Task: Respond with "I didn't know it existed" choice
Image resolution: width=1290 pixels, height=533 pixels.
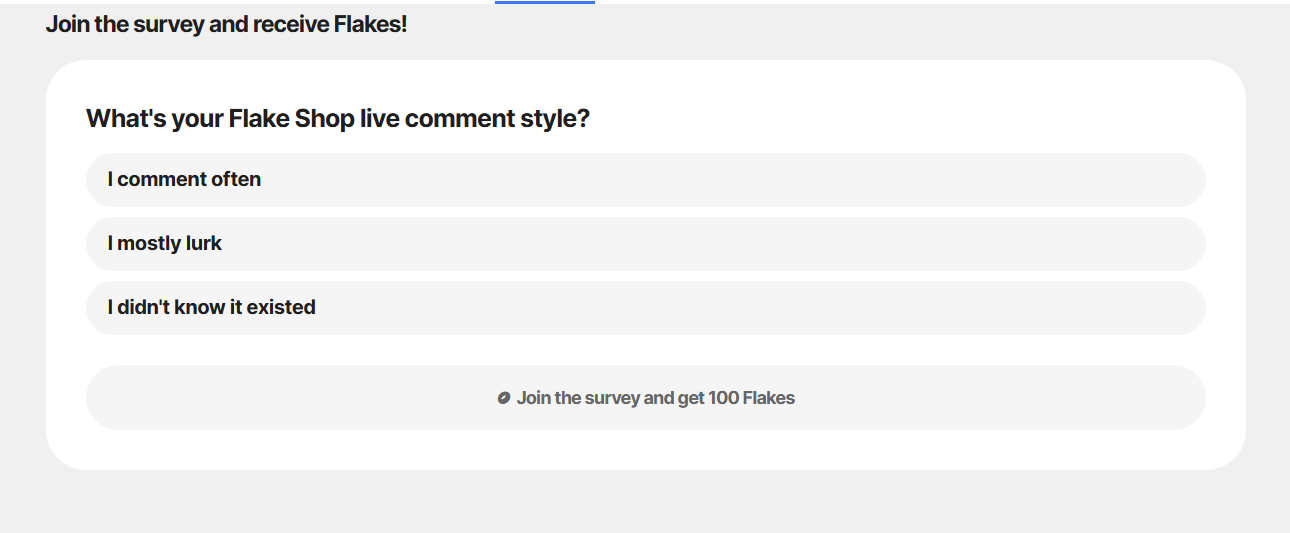Action: pos(645,308)
